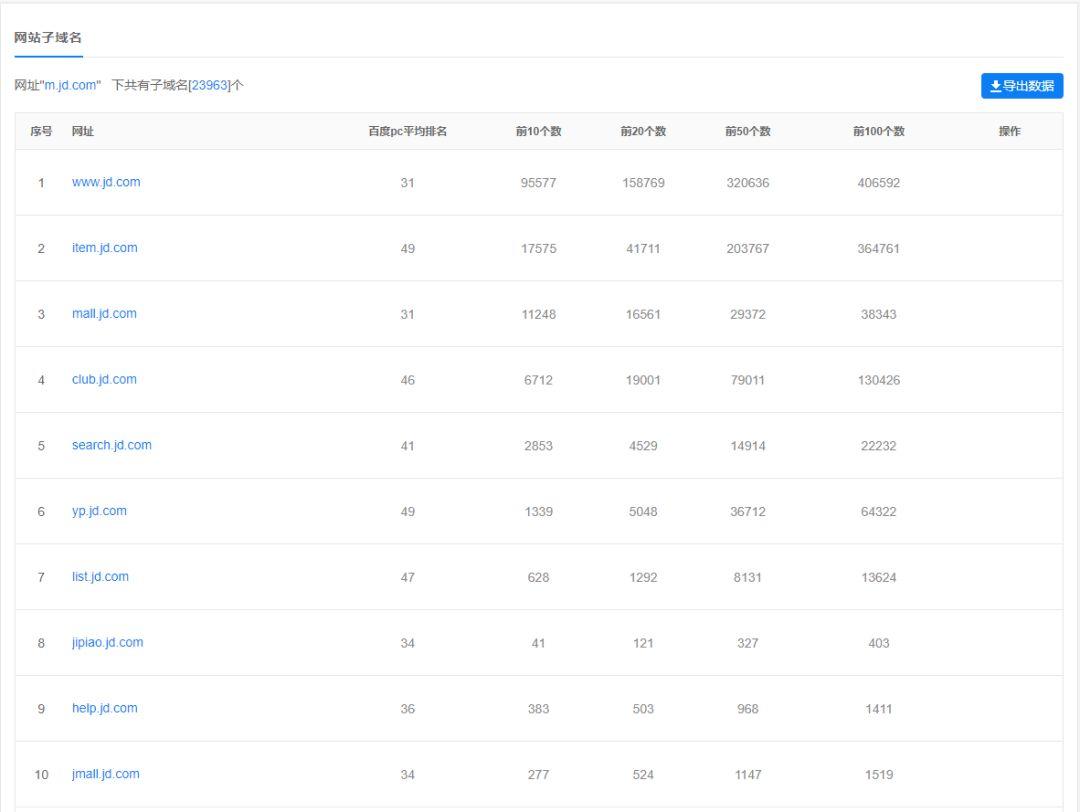
Task: Select the value 5048 in yp.jd.com row
Action: click(643, 512)
